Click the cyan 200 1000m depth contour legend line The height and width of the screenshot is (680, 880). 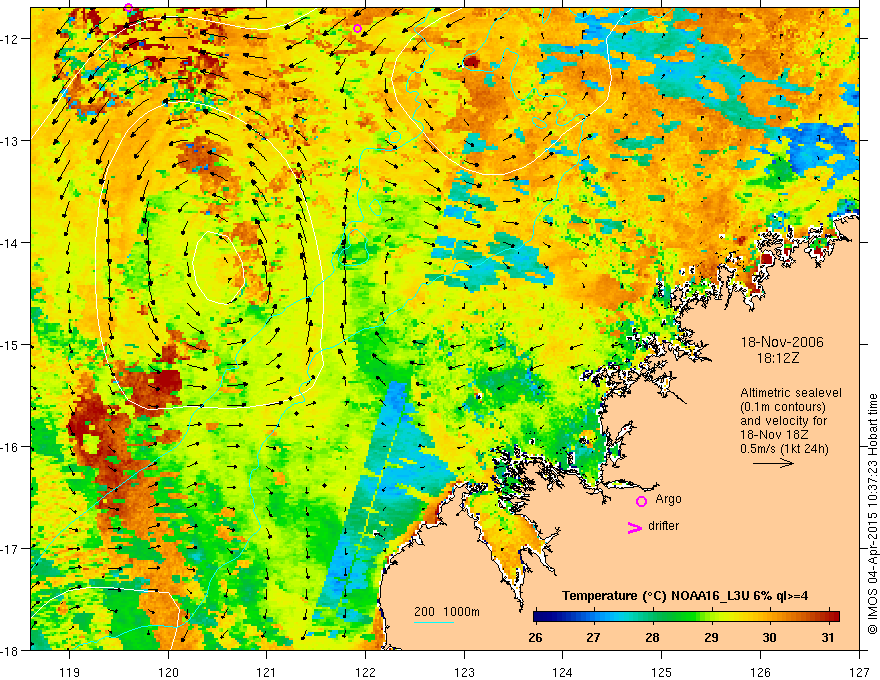[434, 622]
